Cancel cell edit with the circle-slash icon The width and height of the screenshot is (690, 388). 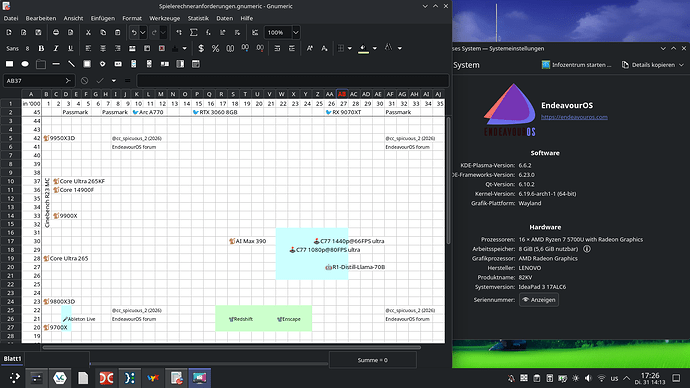84,81
